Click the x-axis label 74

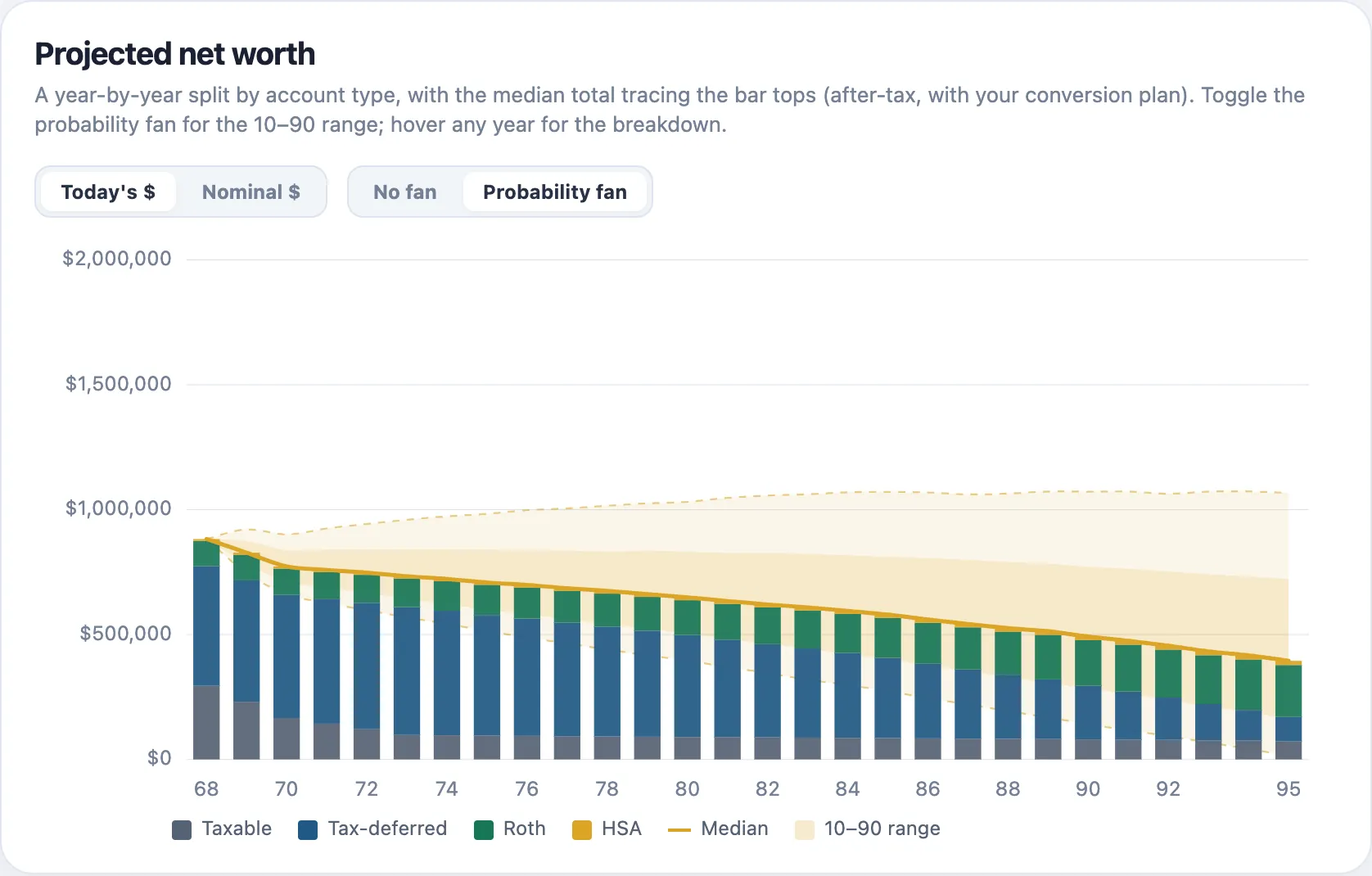coord(446,789)
